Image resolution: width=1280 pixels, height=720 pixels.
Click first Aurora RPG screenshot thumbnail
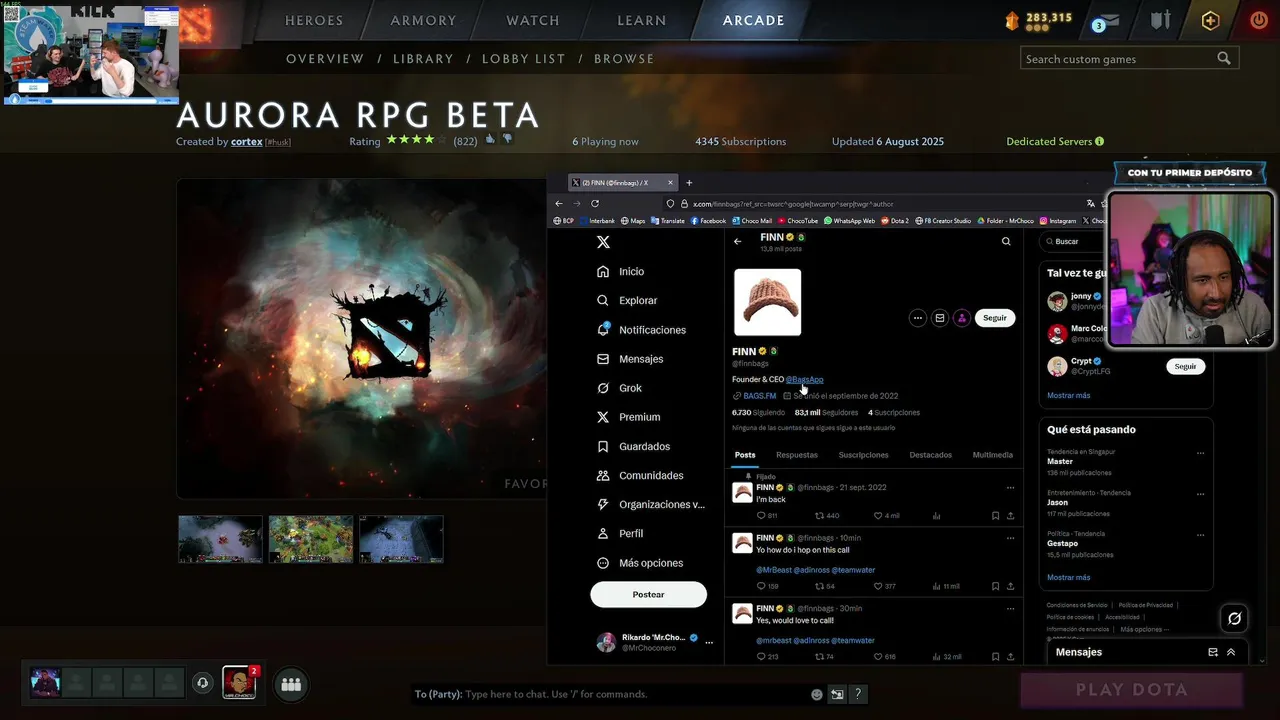coord(220,539)
